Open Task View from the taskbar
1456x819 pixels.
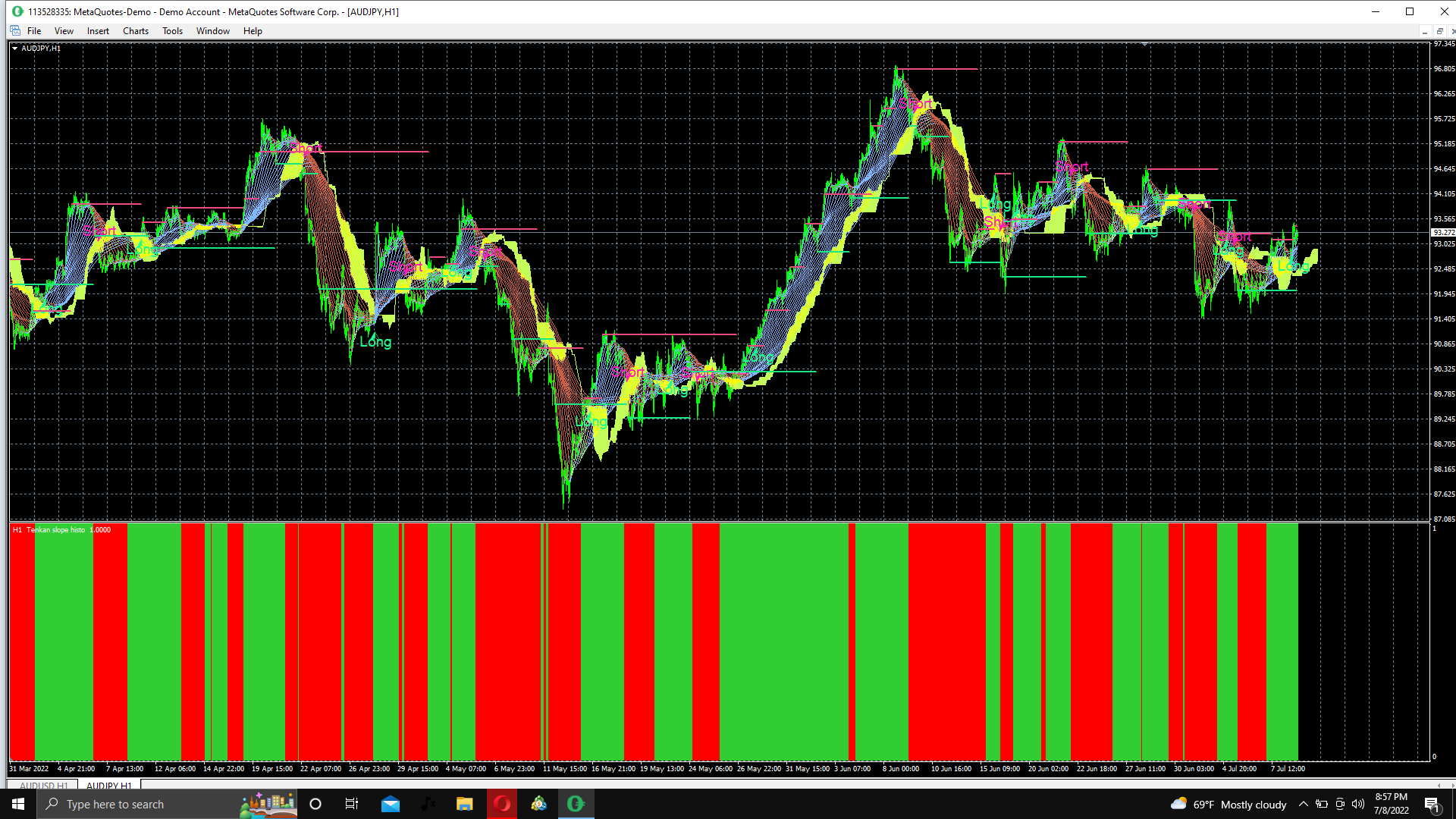tap(351, 804)
